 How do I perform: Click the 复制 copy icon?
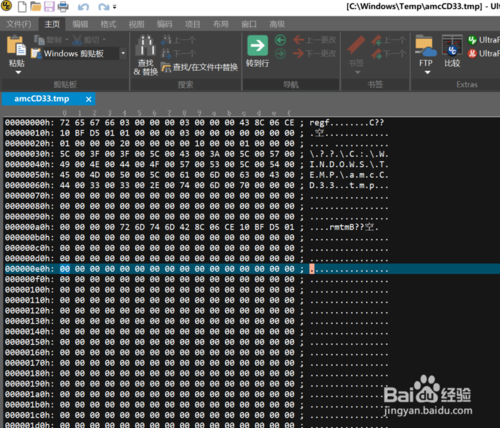(x=39, y=40)
